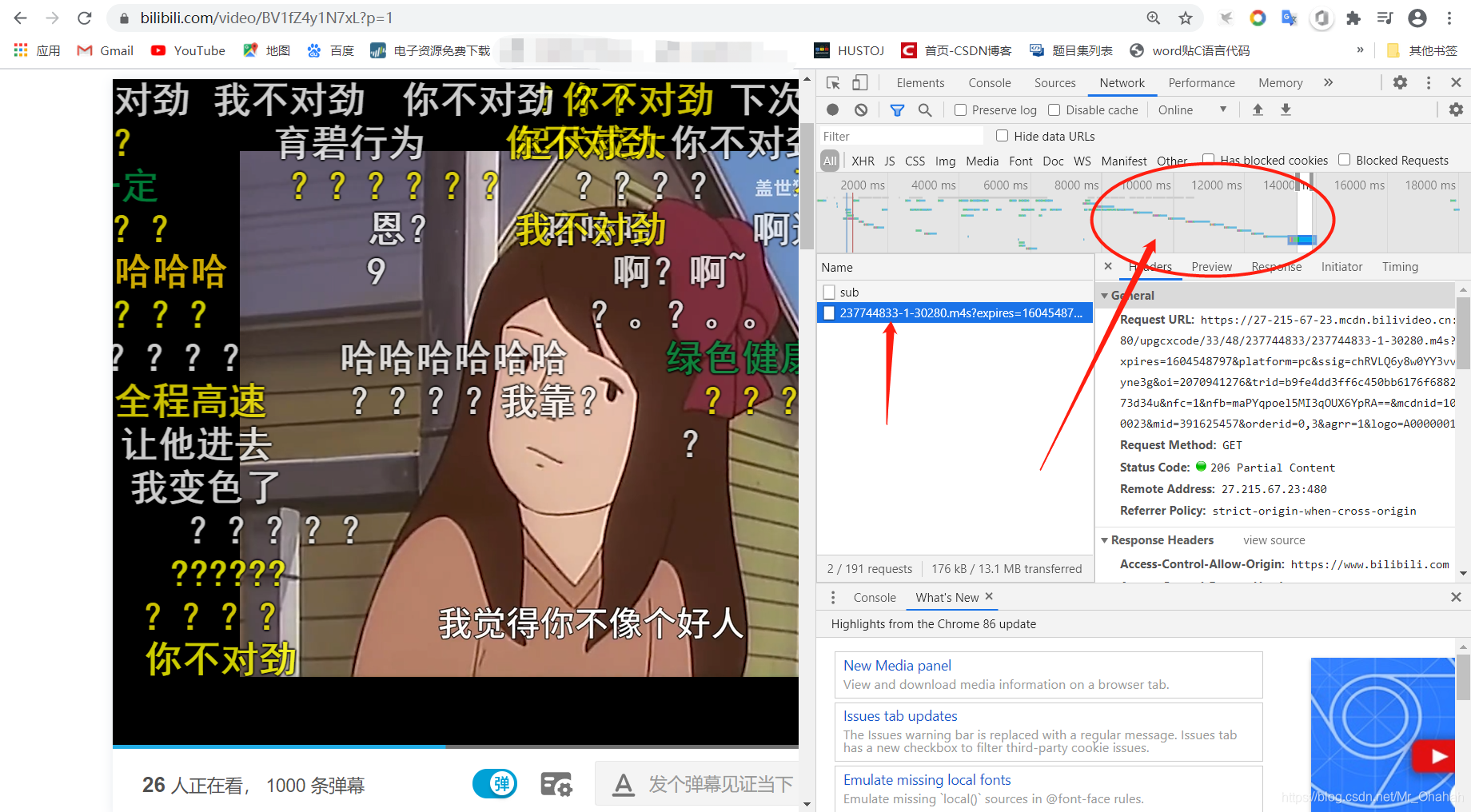The image size is (1471, 812).
Task: Collapse the General section
Action: [x=1105, y=296]
